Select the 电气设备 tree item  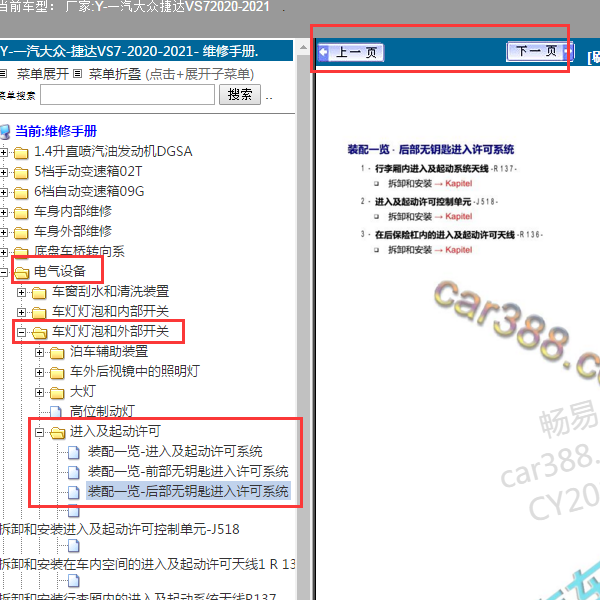pyautogui.click(x=60, y=272)
